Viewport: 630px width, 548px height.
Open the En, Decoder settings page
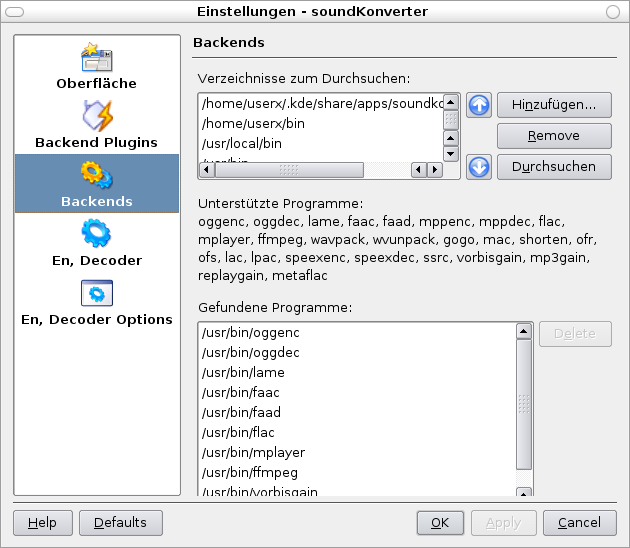pyautogui.click(x=97, y=243)
